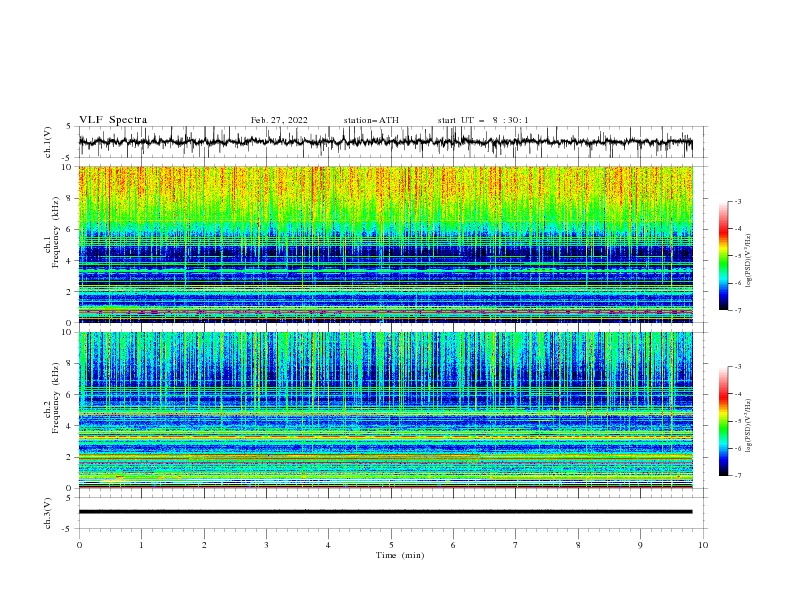
Task: Click the ch.2 spectrogram panel
Action: click(385, 410)
